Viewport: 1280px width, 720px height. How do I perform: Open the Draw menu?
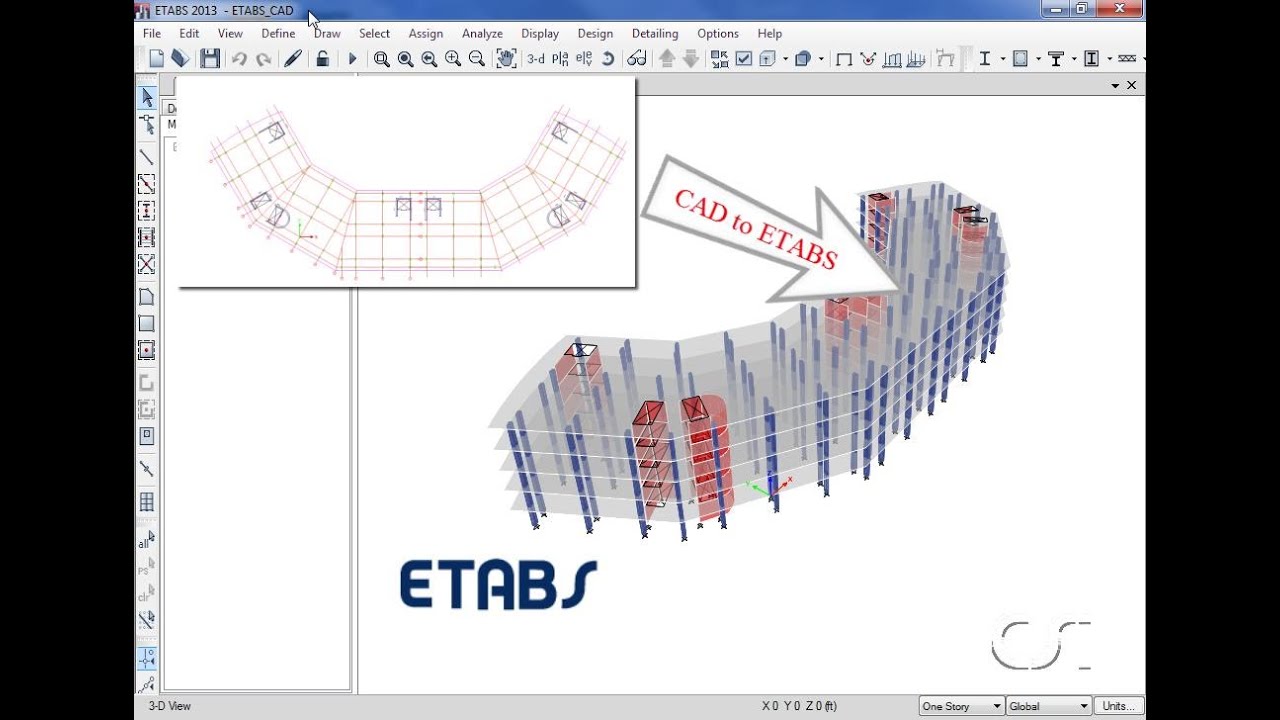tap(327, 33)
